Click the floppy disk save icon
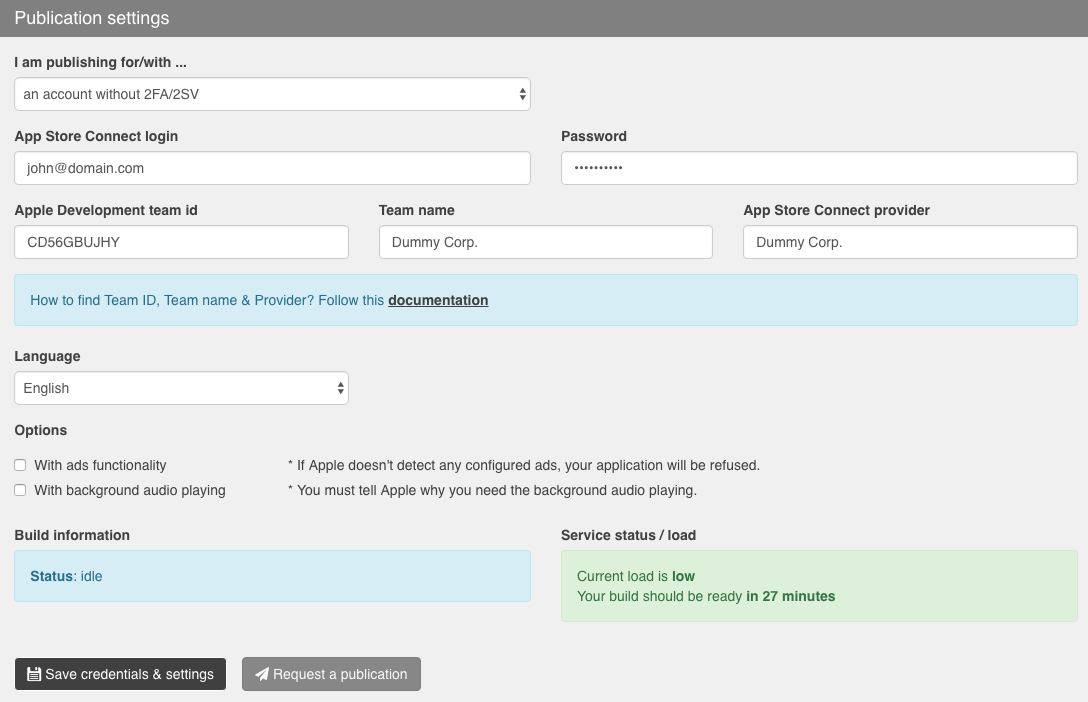The image size is (1088, 702). [x=34, y=674]
